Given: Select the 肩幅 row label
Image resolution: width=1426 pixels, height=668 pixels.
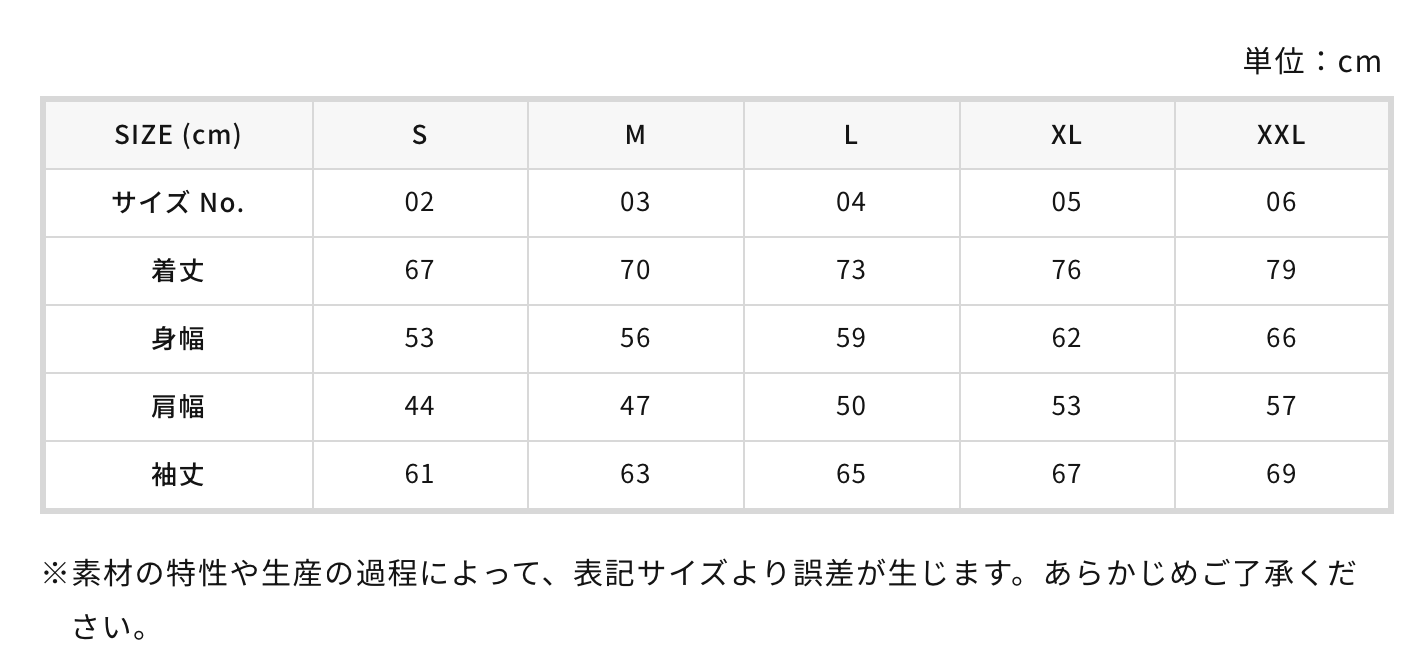Looking at the screenshot, I should [178, 406].
